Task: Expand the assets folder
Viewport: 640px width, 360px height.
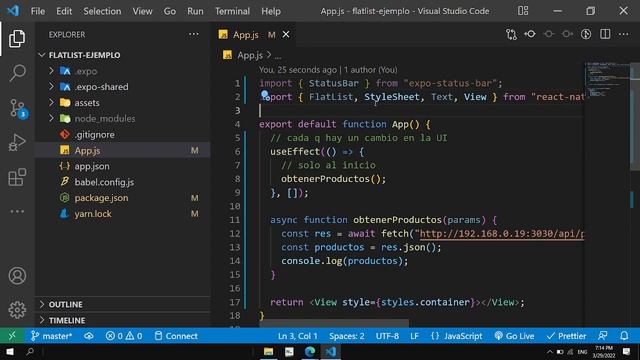Action: [51, 102]
